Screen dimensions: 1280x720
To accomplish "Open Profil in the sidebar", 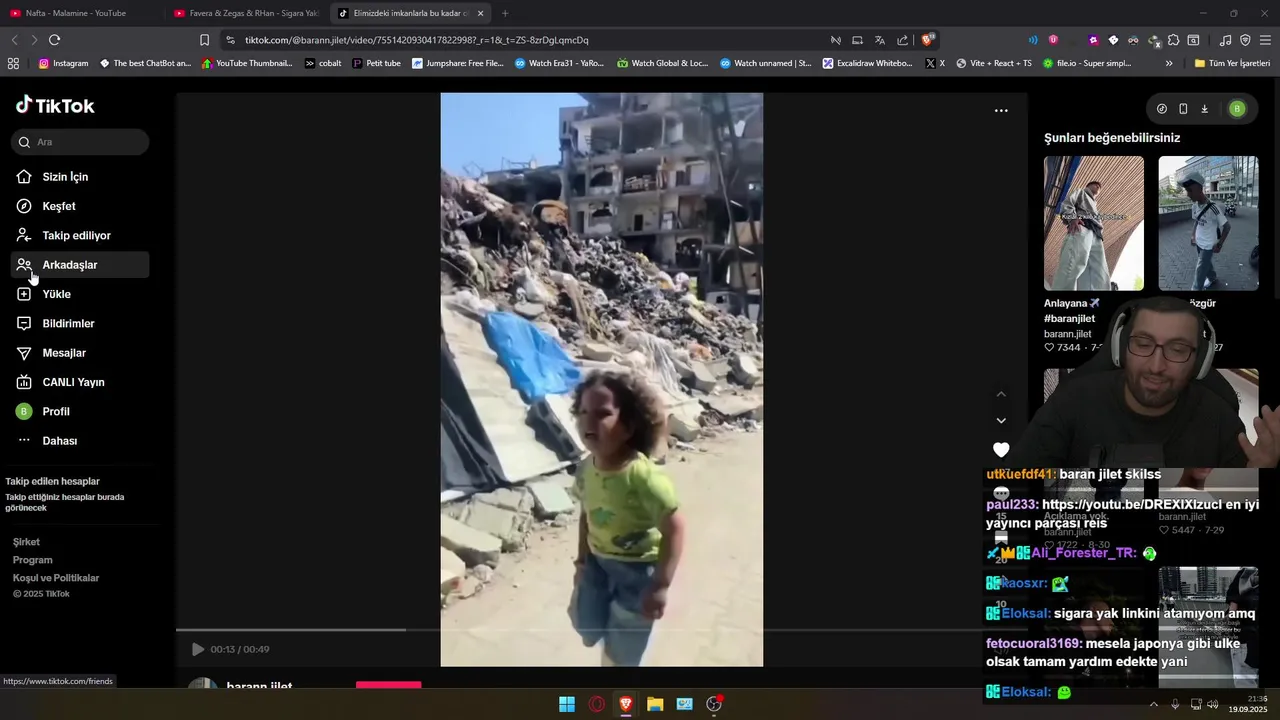I will coord(80,411).
